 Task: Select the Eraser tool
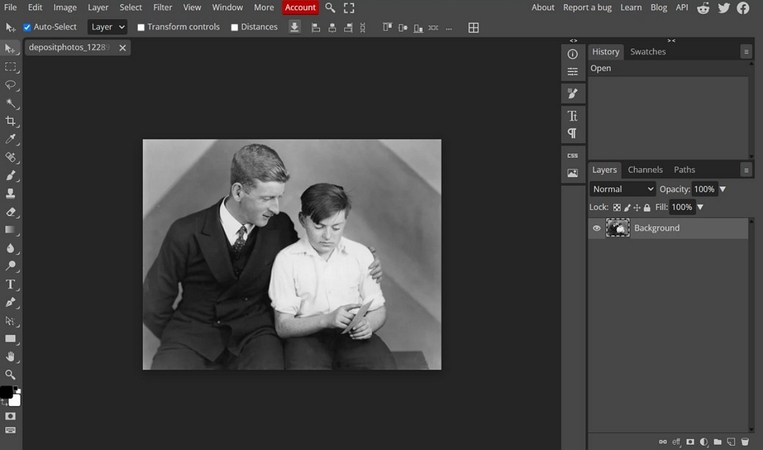(10, 212)
